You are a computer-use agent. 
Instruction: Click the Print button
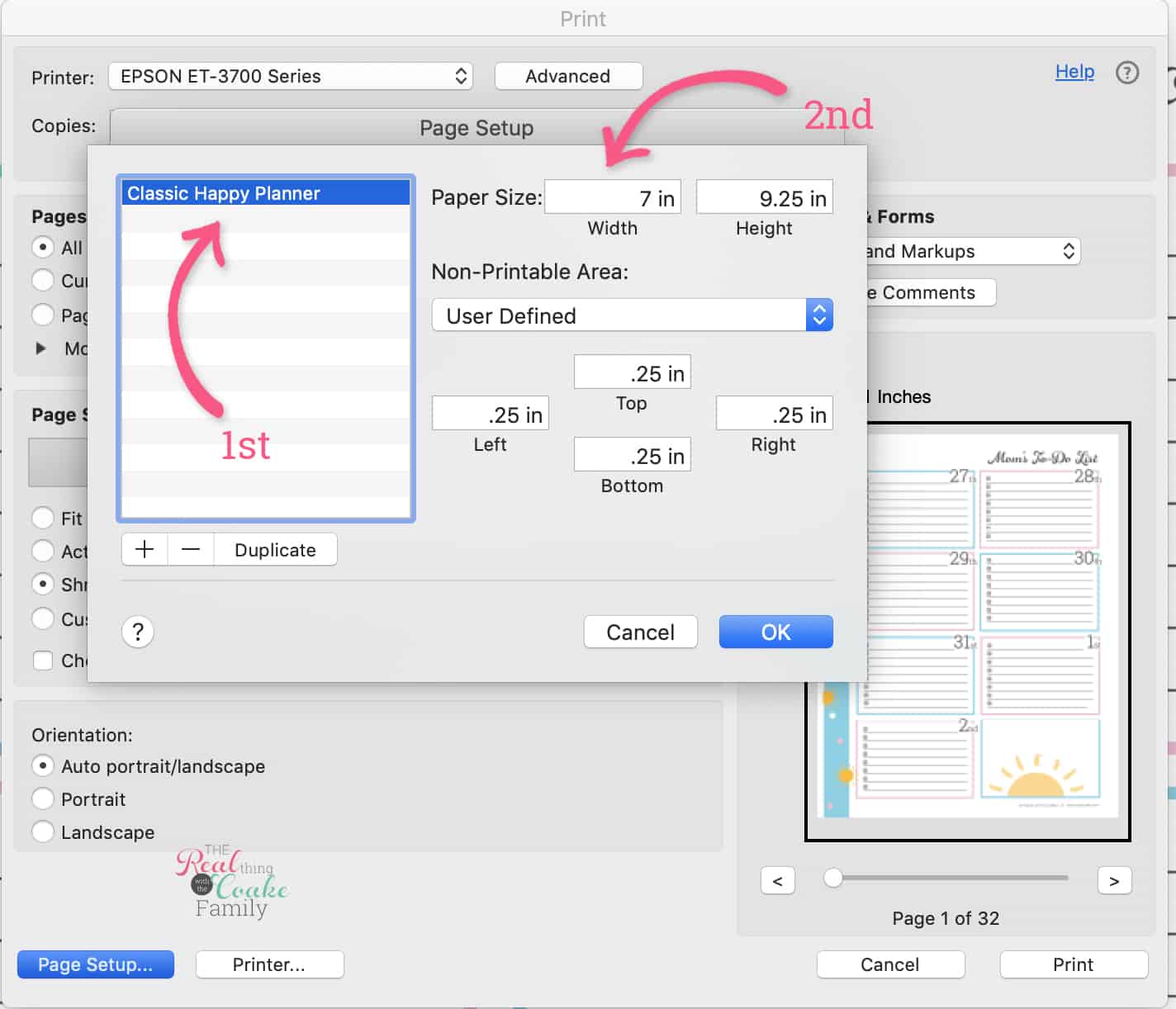pos(1074,964)
